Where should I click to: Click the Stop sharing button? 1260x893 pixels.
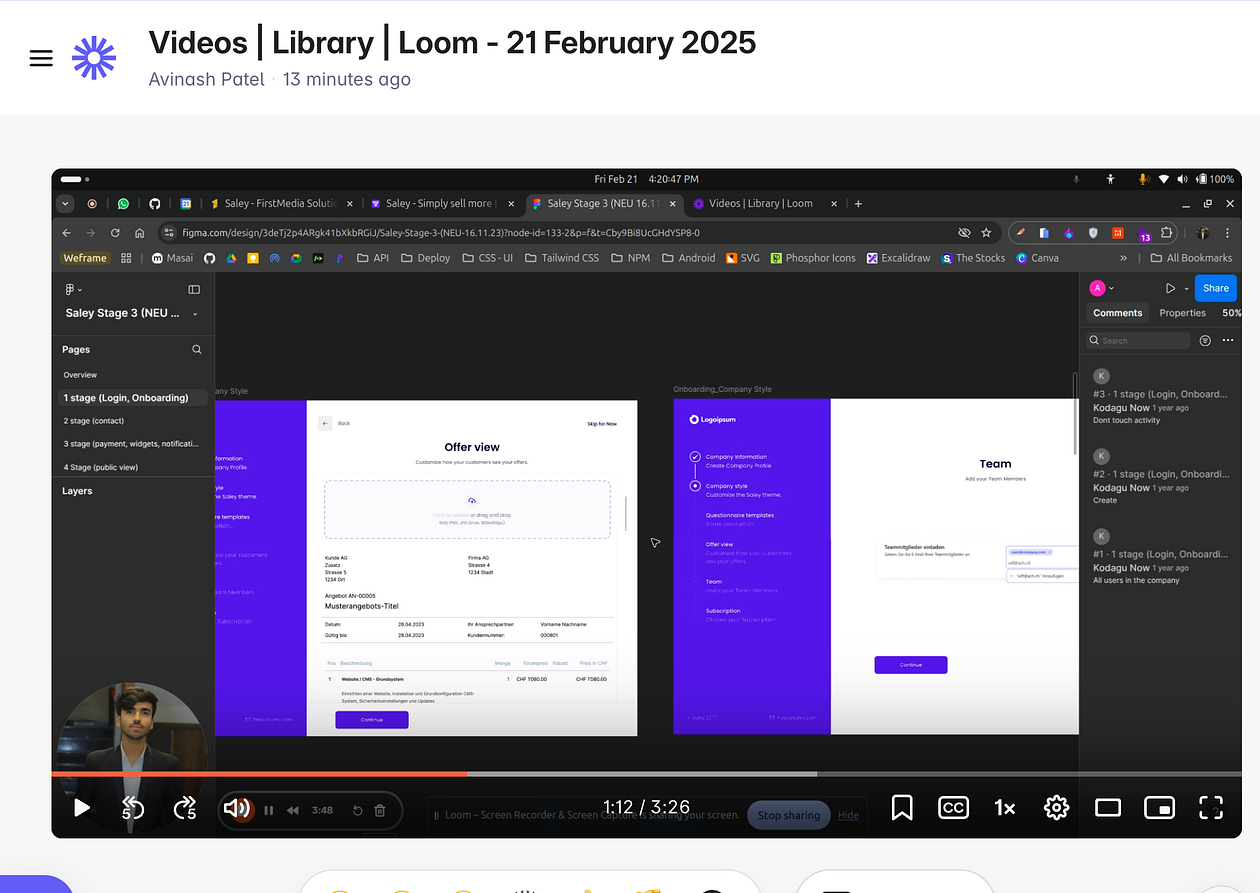(788, 815)
